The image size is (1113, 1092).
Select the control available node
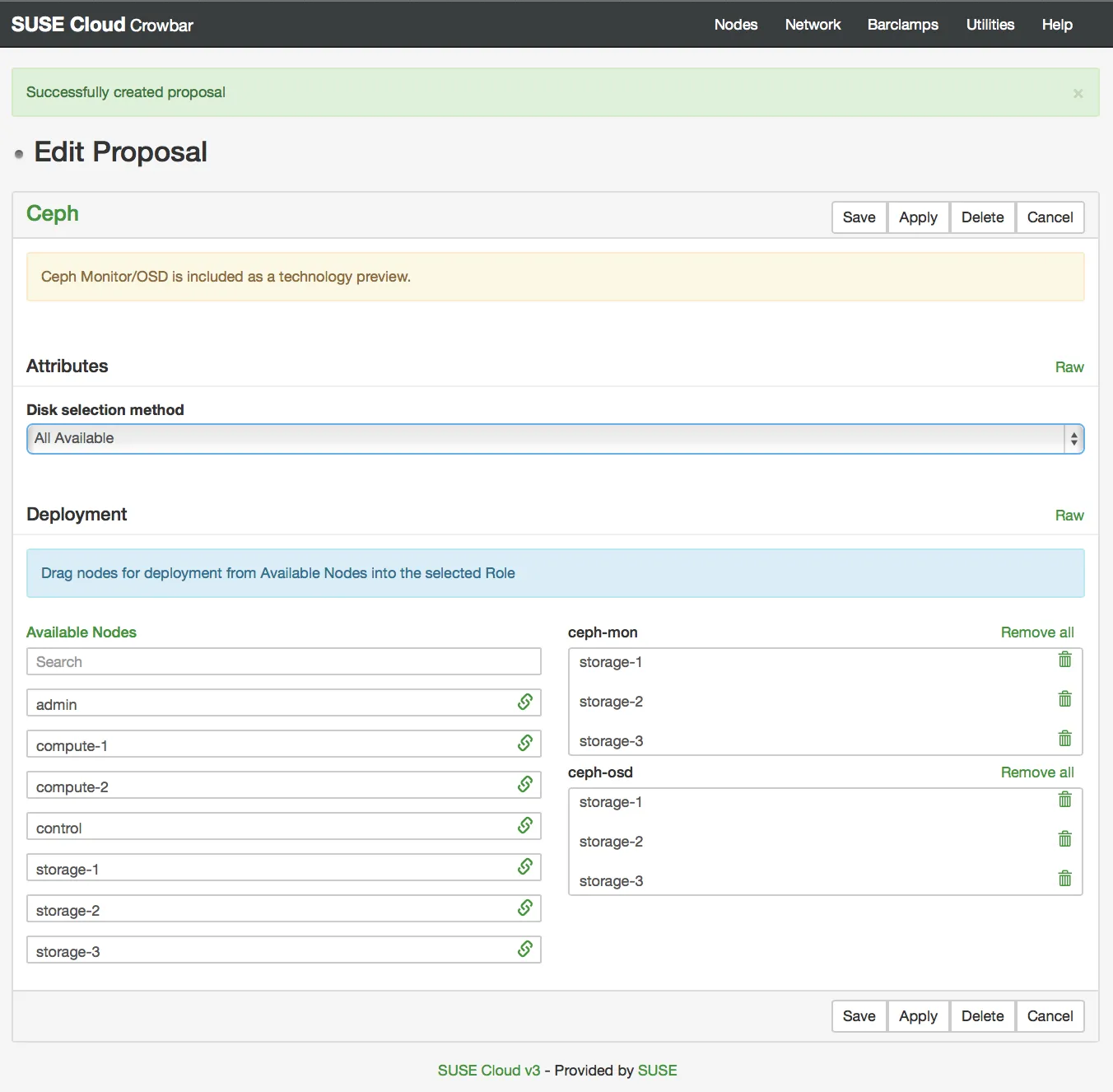[x=284, y=826]
